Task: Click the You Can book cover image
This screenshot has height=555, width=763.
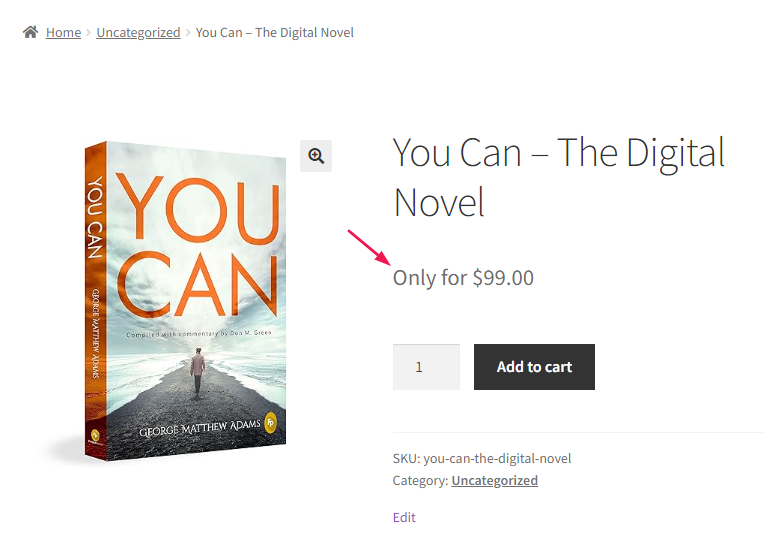Action: pyautogui.click(x=185, y=302)
